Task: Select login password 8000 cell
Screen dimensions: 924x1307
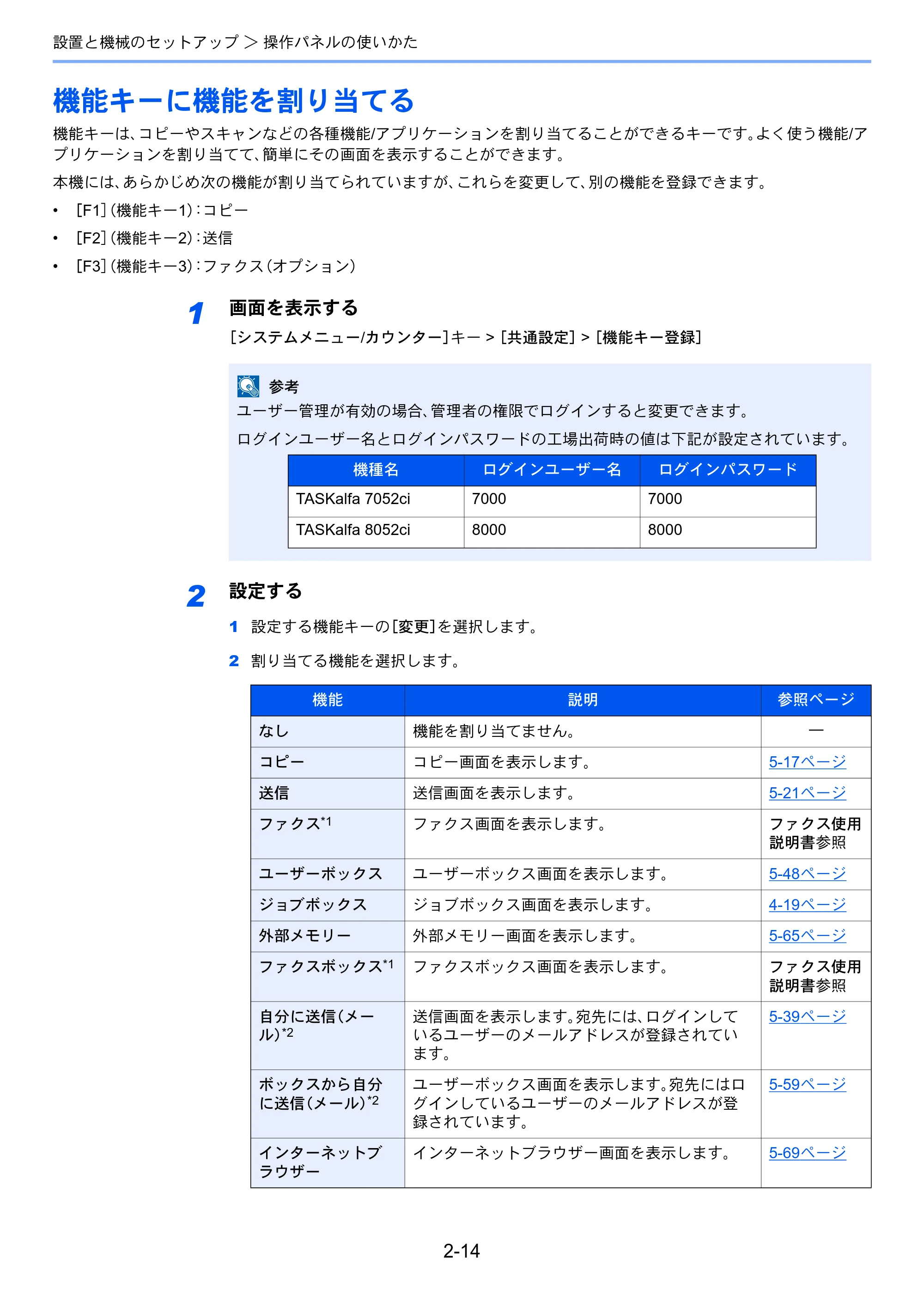Action: [x=728, y=532]
